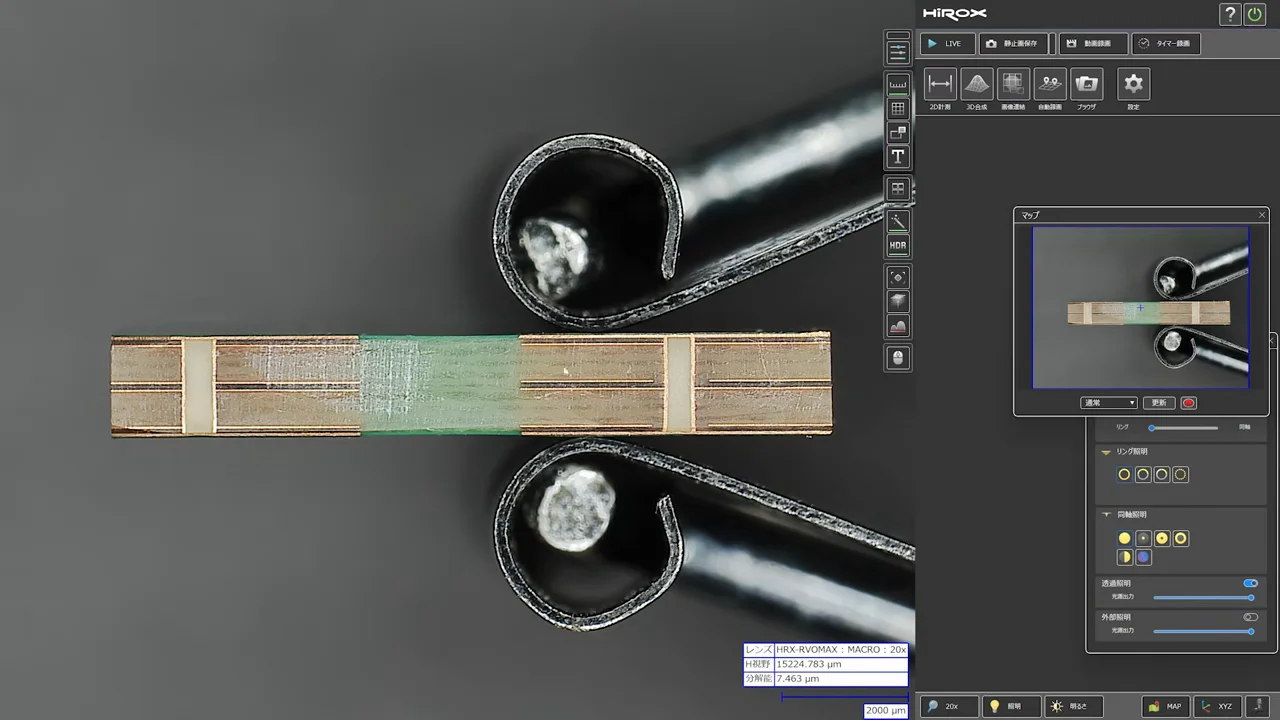Collapse the リング照明 section
1280x720 pixels.
coord(1106,452)
